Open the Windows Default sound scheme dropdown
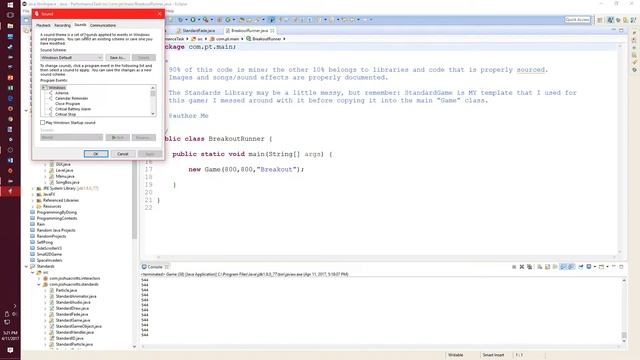 coord(71,58)
